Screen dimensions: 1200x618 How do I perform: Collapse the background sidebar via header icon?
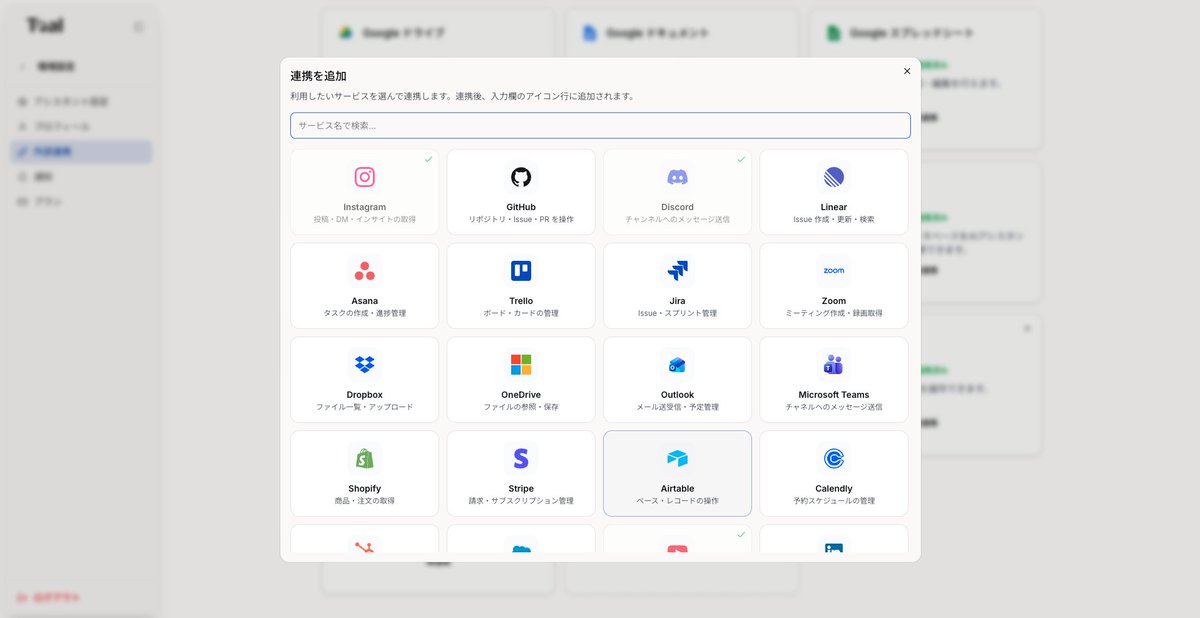[x=138, y=27]
